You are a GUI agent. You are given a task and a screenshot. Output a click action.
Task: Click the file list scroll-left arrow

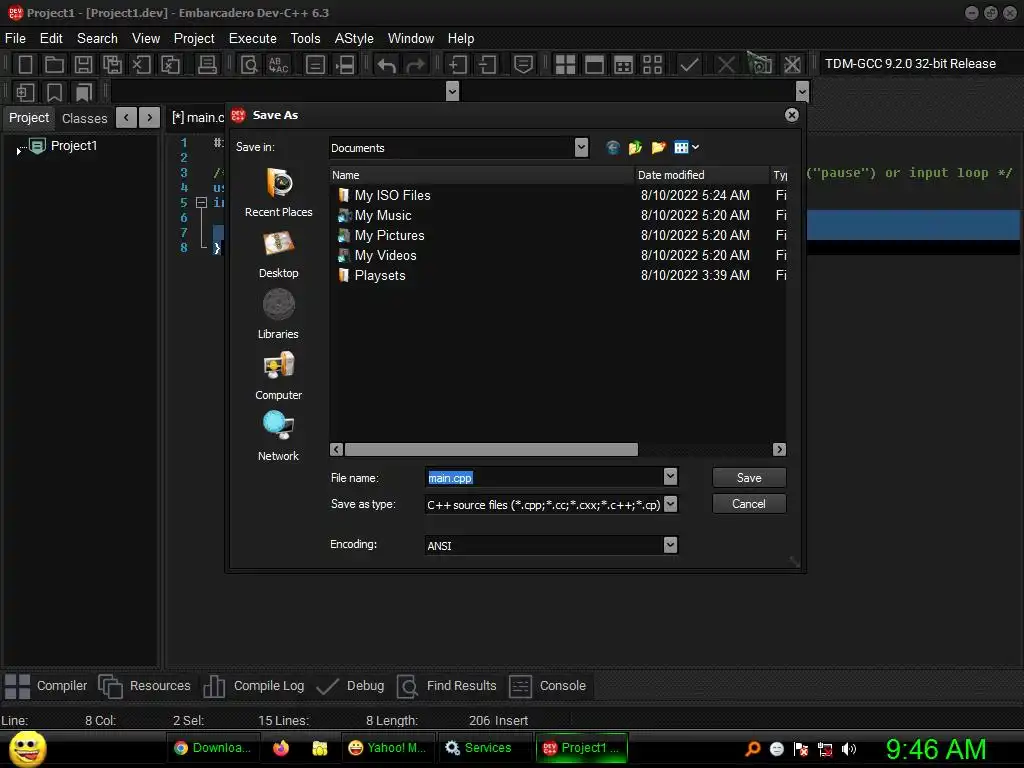(x=336, y=449)
